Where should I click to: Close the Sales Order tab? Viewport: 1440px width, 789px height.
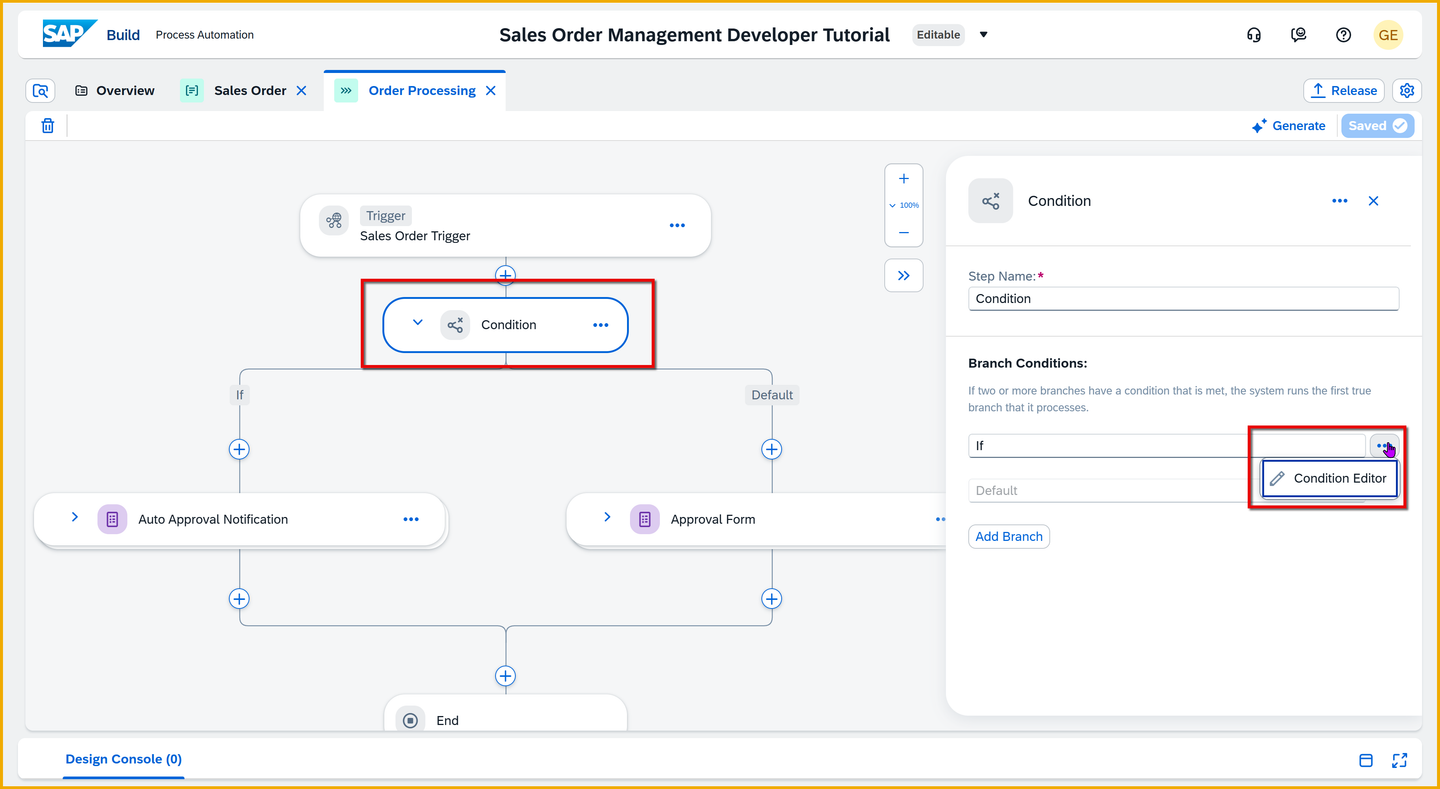pos(301,91)
